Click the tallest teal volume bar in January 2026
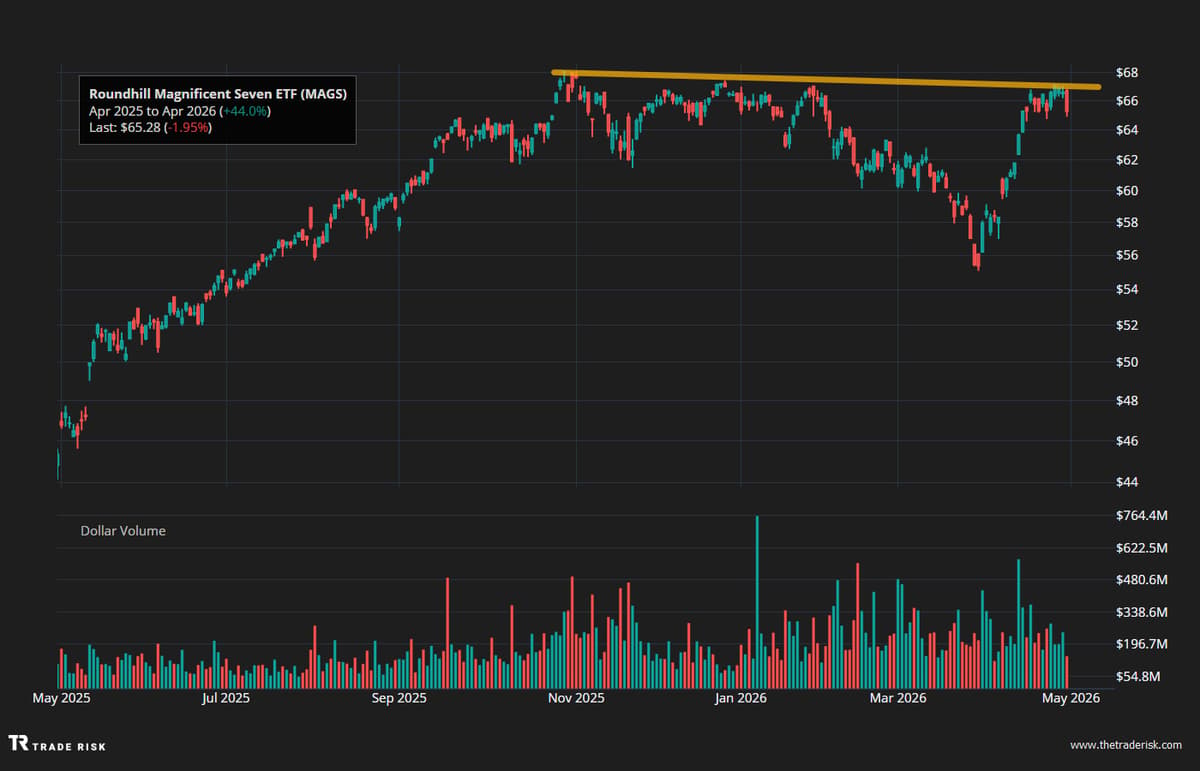Screen dimensions: 1200x771 757,602
